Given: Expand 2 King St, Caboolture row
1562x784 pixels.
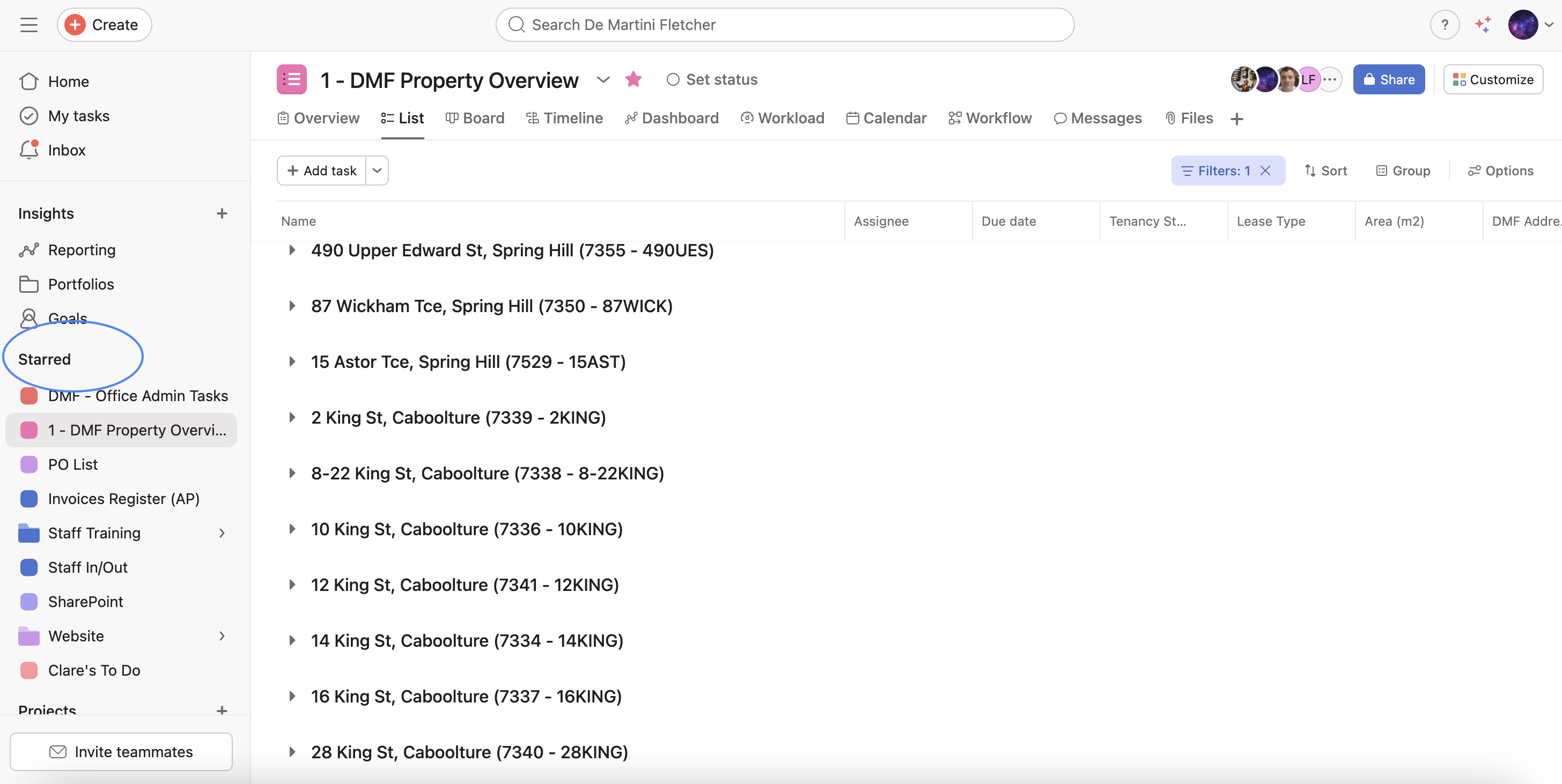Looking at the screenshot, I should pos(292,417).
